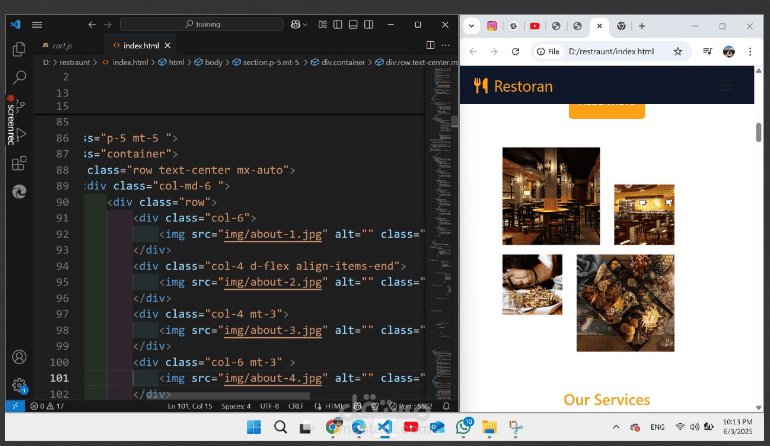Open the notifications bell in status bar
The image size is (770, 446).
(x=446, y=406)
